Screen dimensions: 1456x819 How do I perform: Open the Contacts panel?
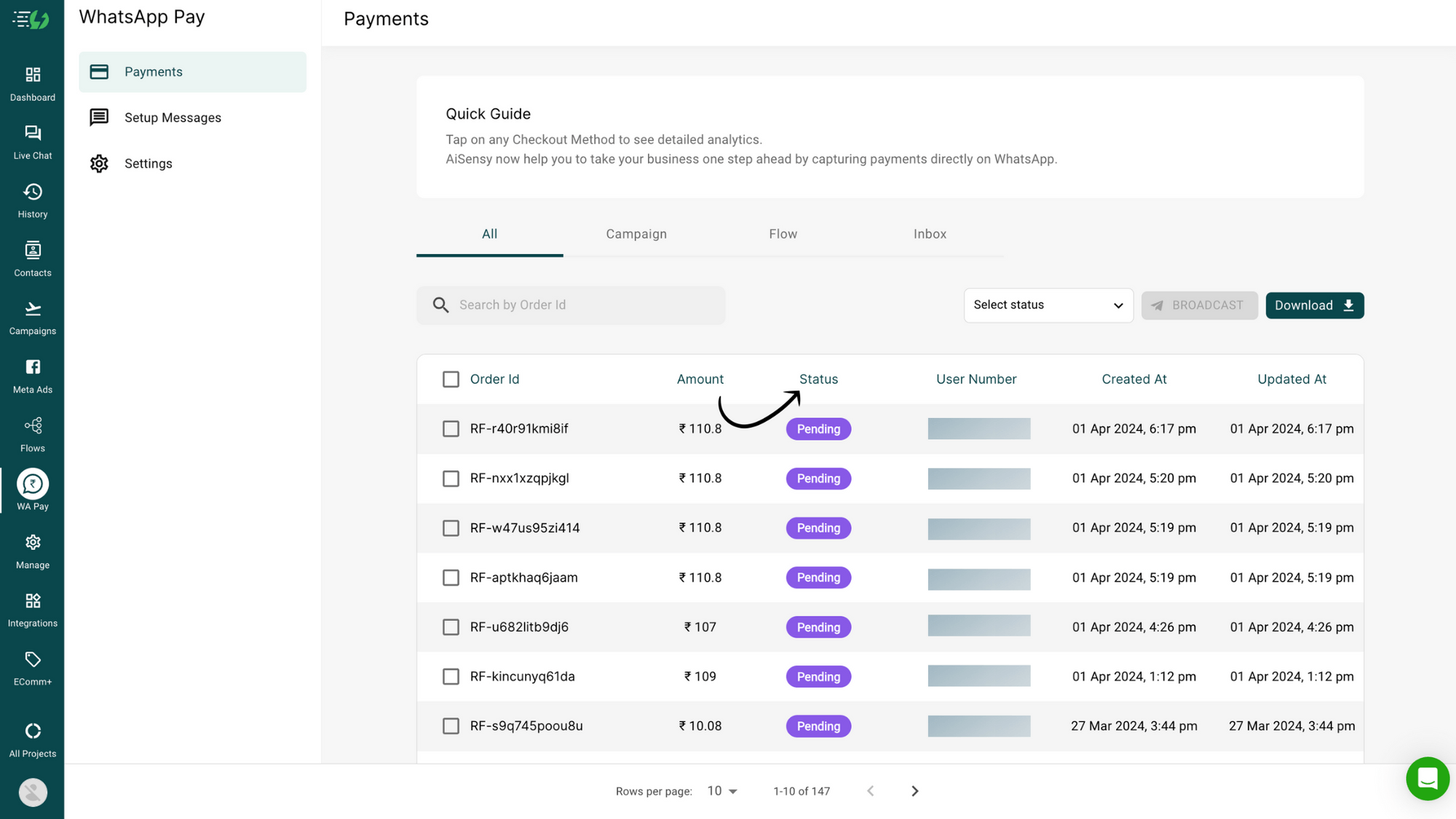click(32, 257)
